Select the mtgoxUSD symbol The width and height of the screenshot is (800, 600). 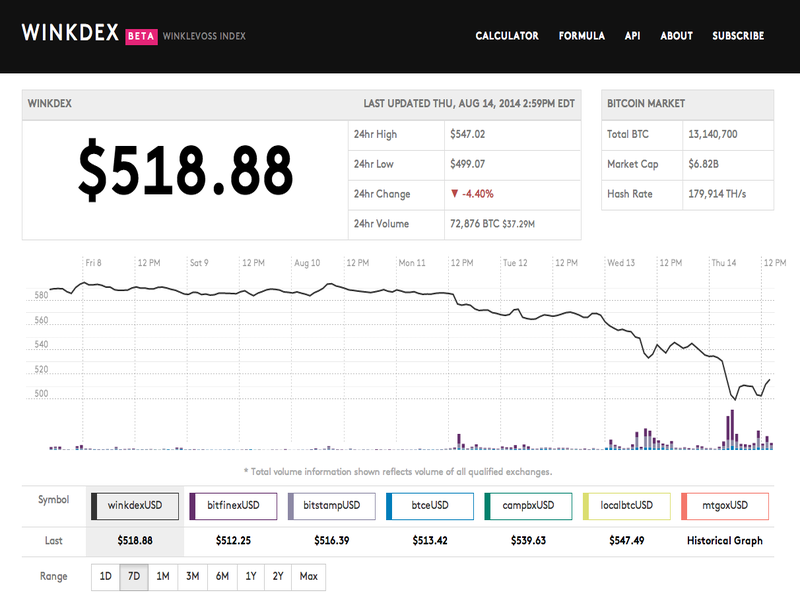point(723,506)
